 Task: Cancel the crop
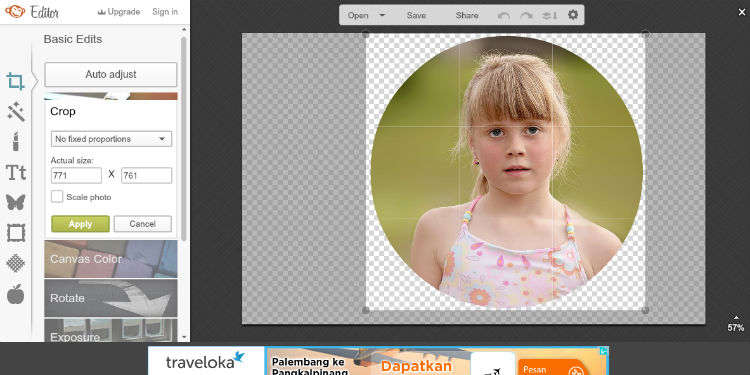click(143, 224)
